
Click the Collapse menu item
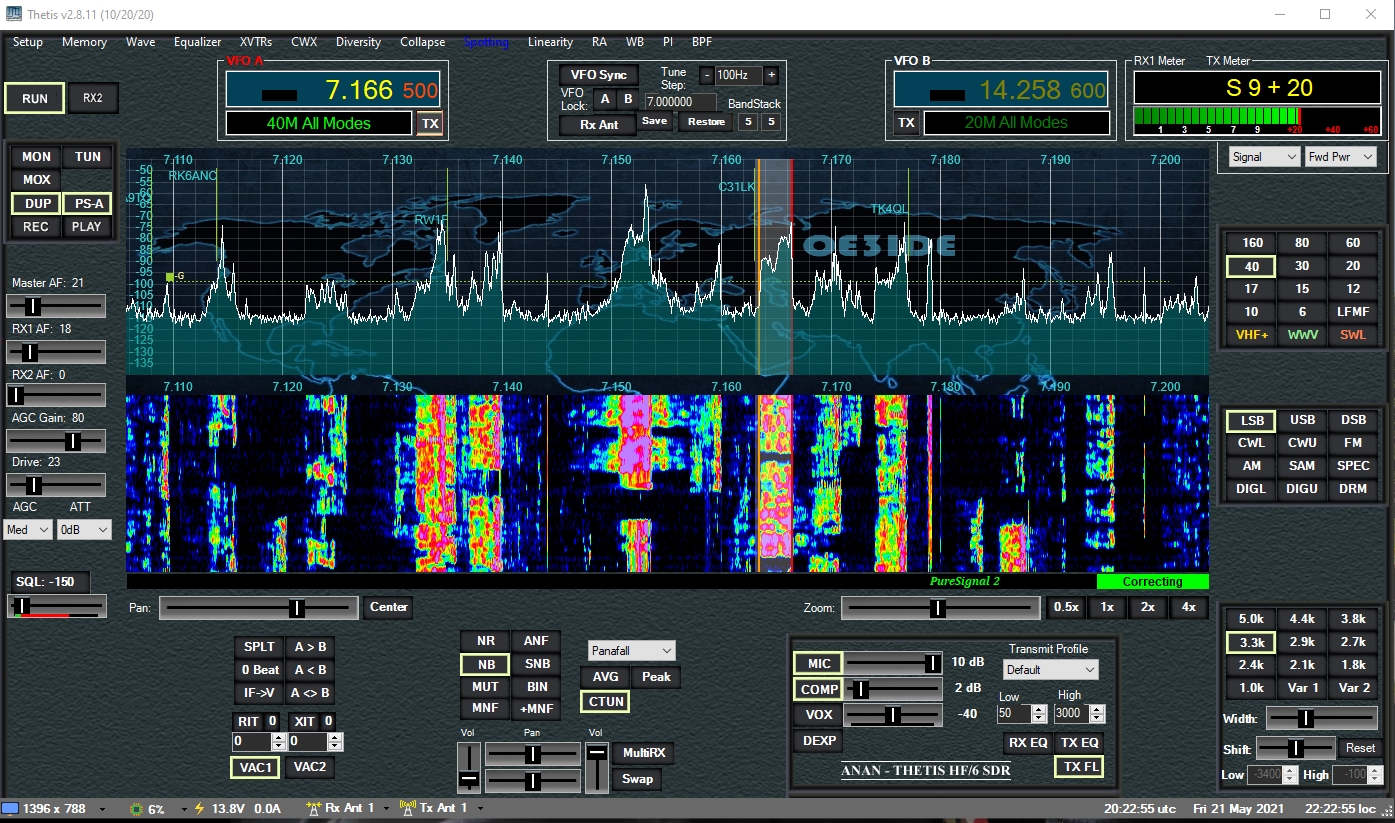pyautogui.click(x=423, y=42)
